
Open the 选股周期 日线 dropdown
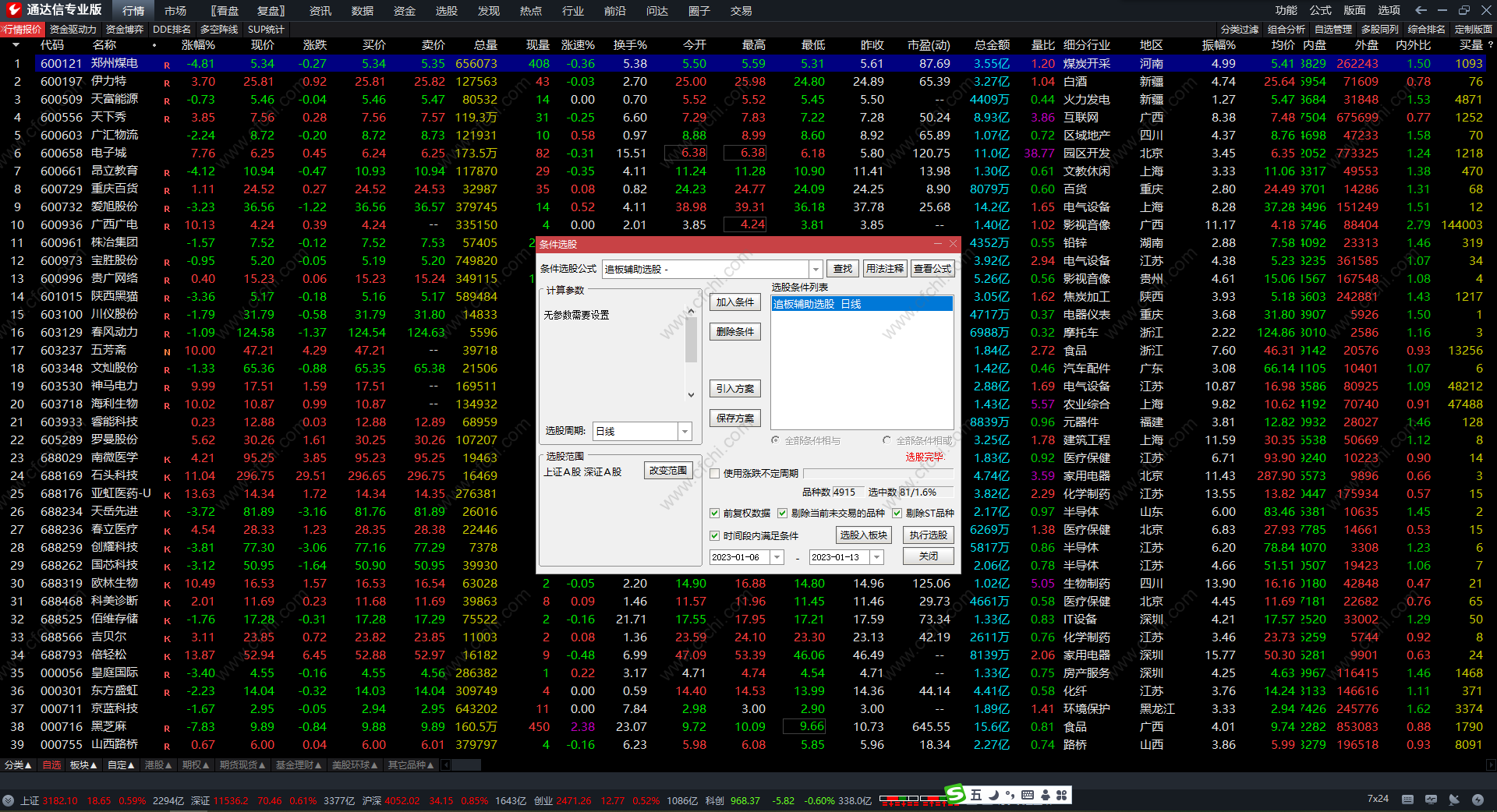coord(685,431)
